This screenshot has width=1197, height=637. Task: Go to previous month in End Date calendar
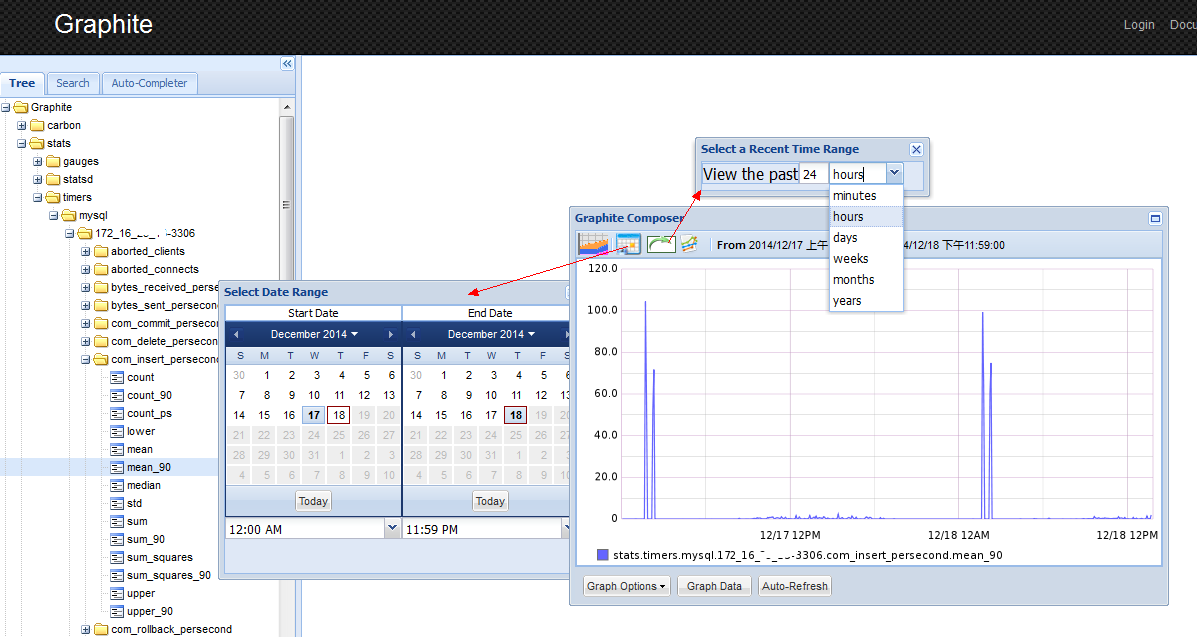point(413,335)
